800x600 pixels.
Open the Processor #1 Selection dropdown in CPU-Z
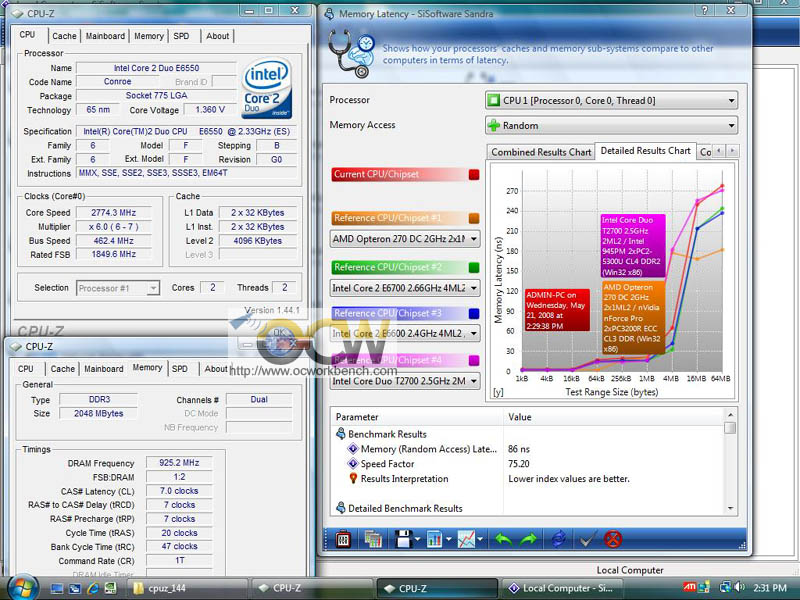(x=118, y=288)
